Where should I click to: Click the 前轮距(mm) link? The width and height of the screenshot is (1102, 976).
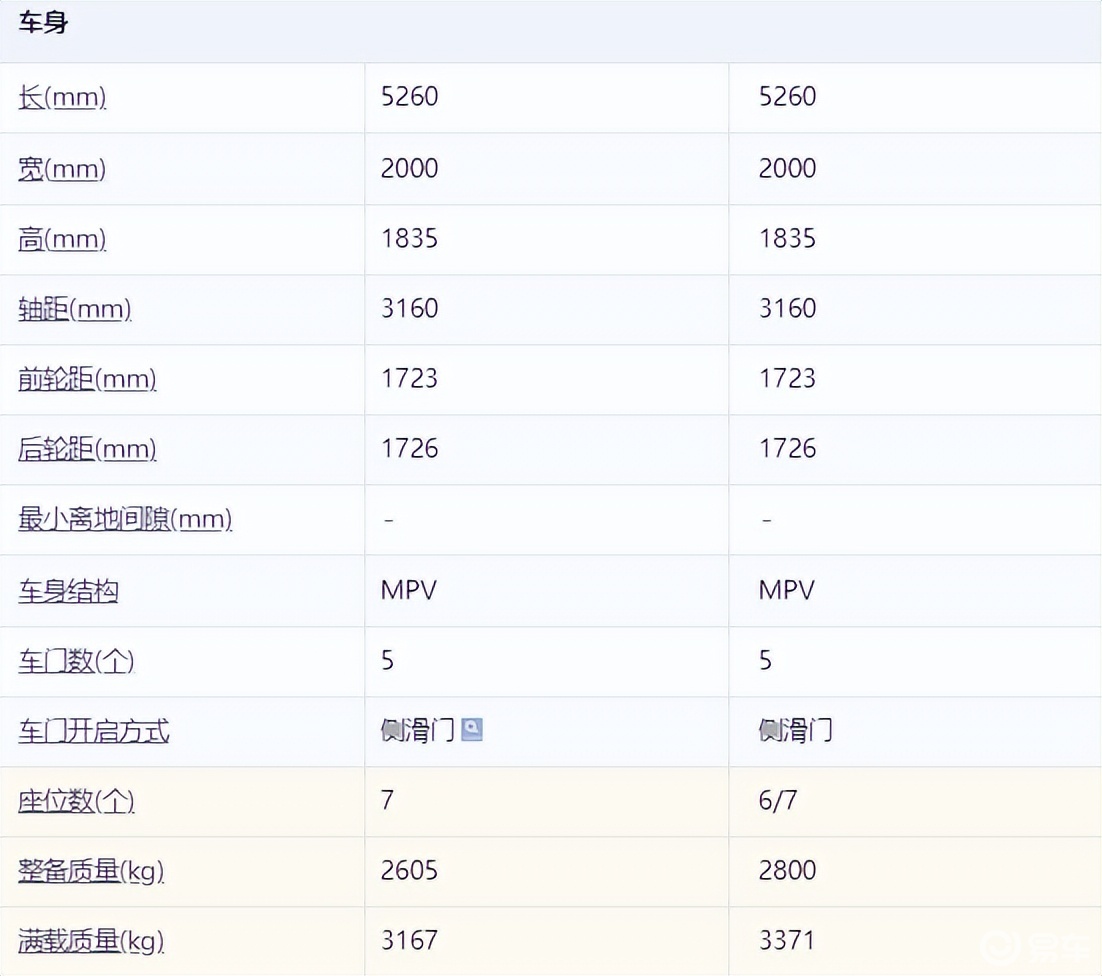tap(87, 379)
